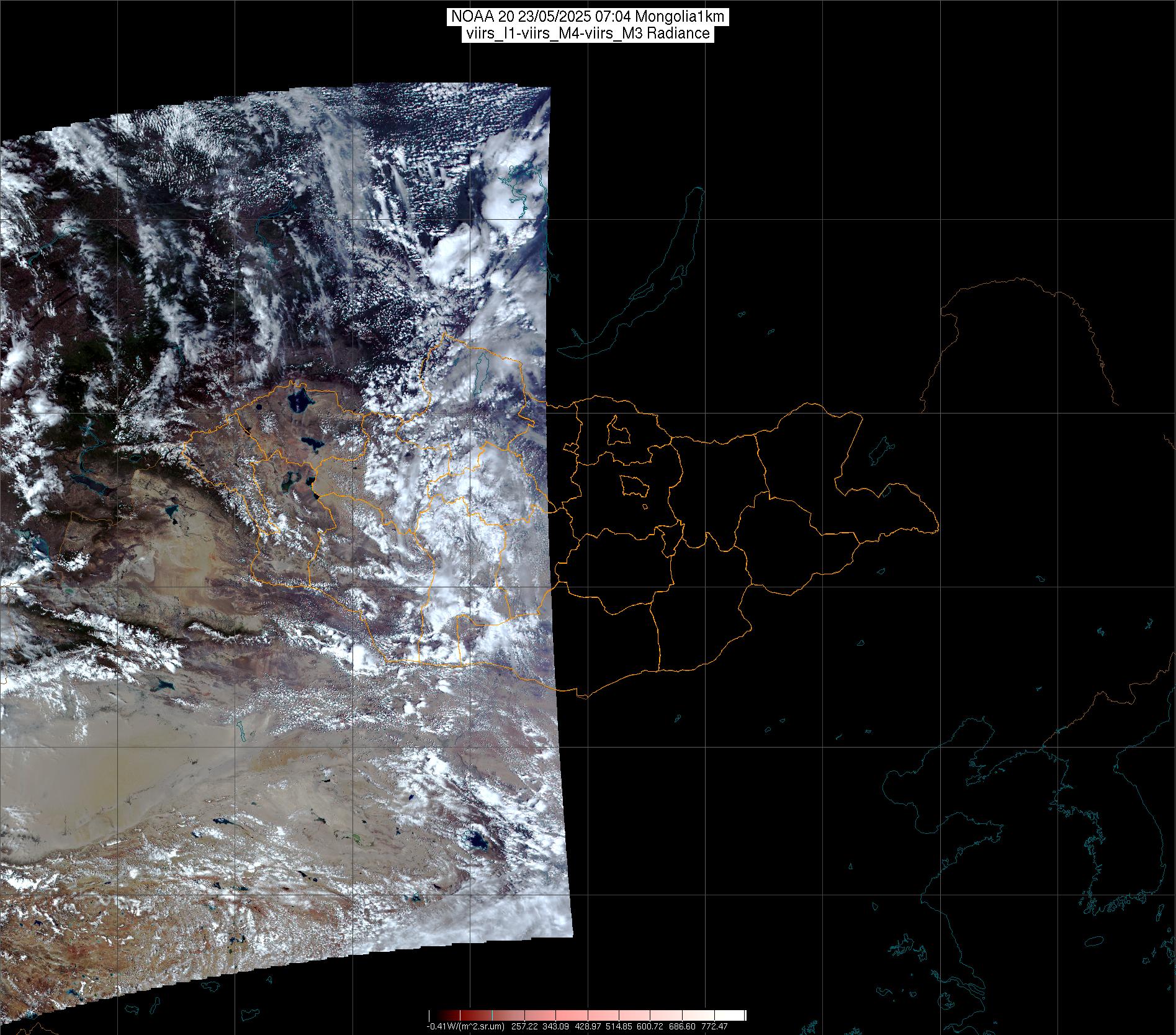Click the title line "NOAA 20 23/05/2025 07:04 Mongolia1km"
Viewport: 1176px width, 1035px height.
[x=588, y=18]
